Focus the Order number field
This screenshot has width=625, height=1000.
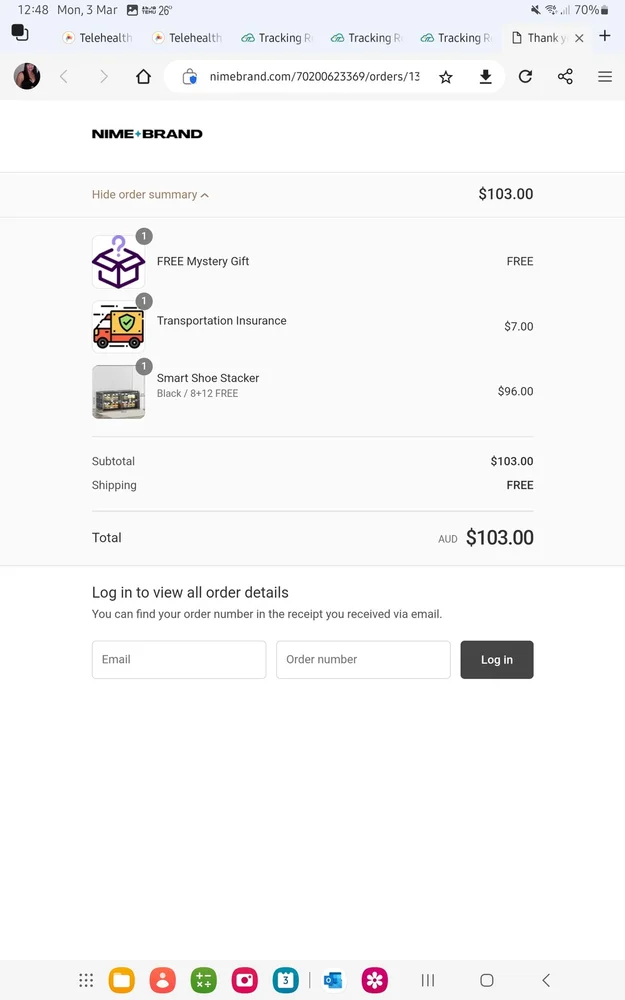(x=363, y=660)
